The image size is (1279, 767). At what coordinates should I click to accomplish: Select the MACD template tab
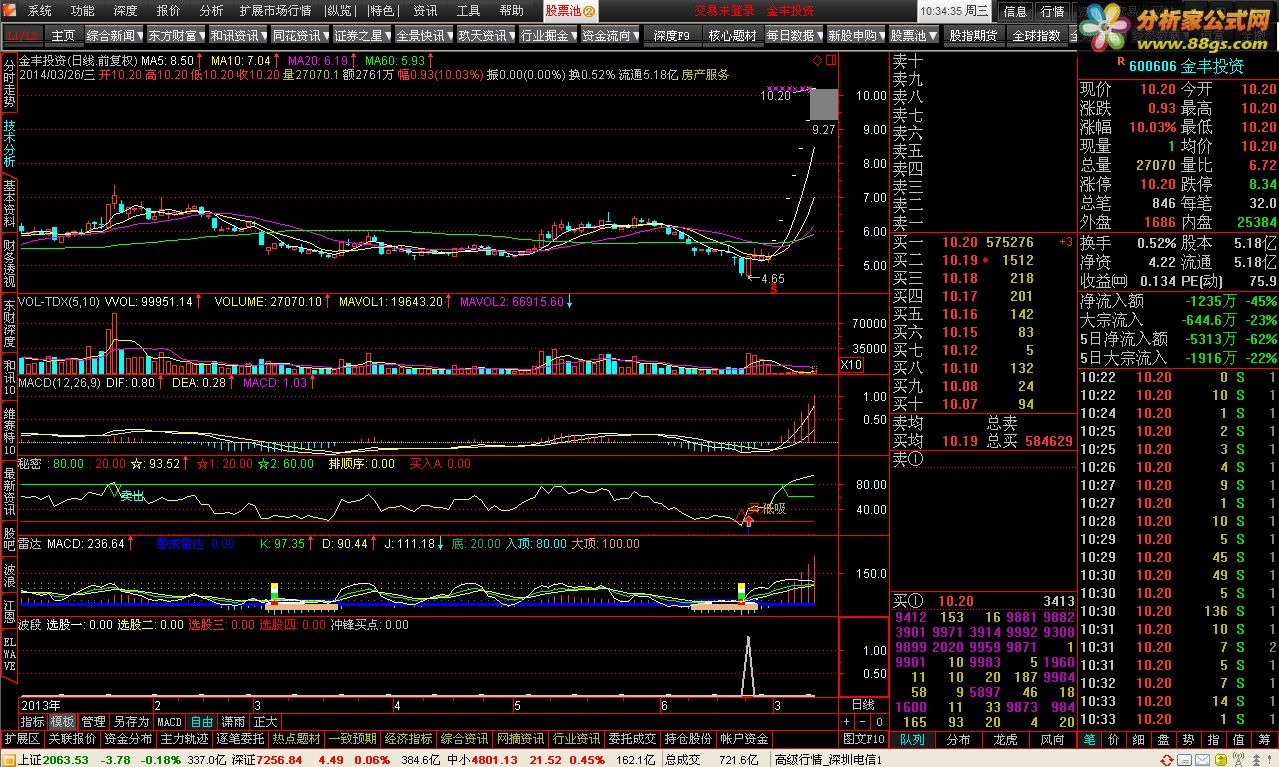coord(170,721)
